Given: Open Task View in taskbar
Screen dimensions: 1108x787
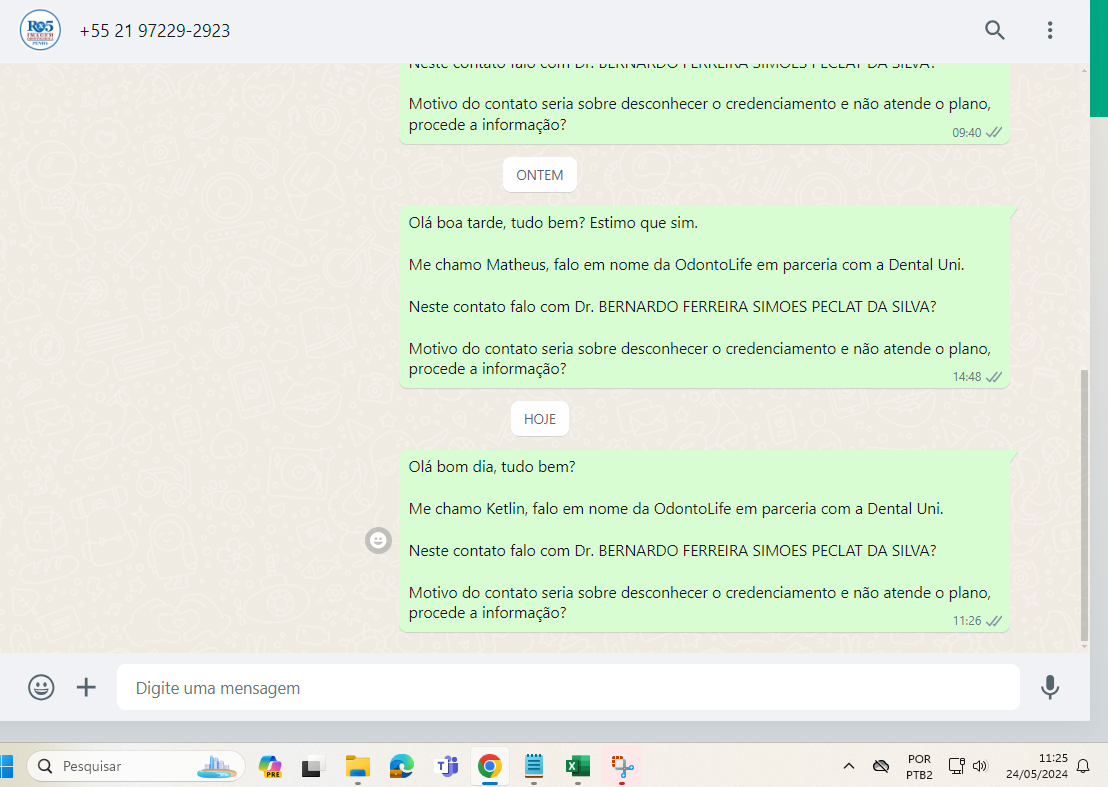Looking at the screenshot, I should [312, 766].
